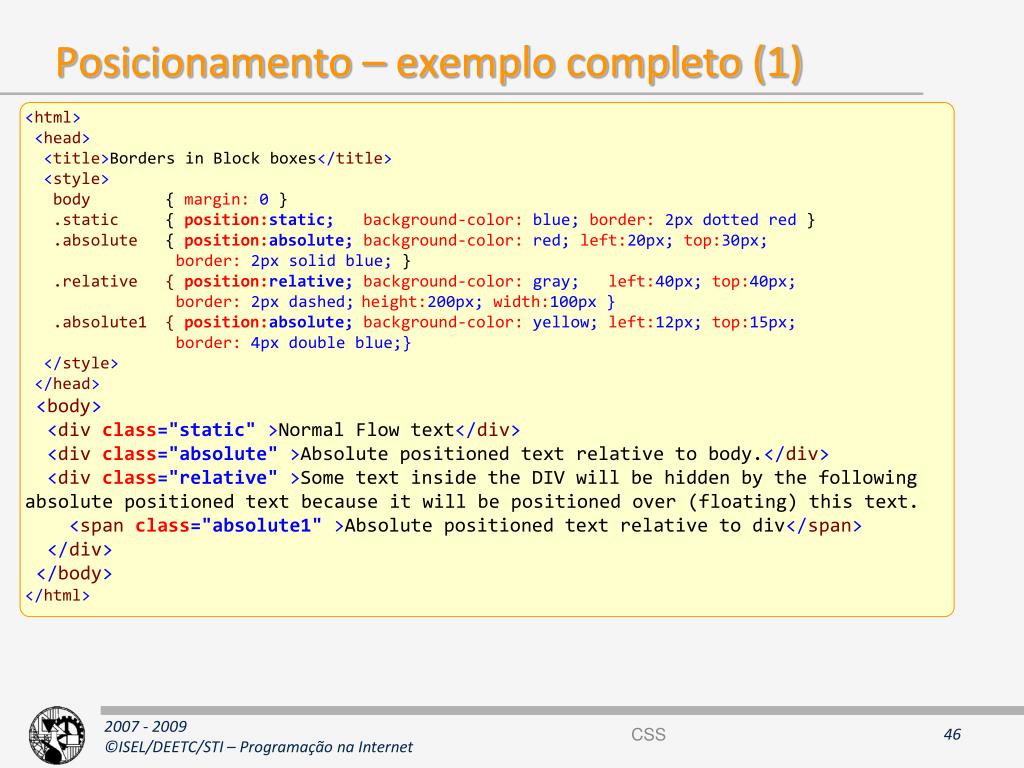Click the 'CSS' footer label

coord(648,735)
